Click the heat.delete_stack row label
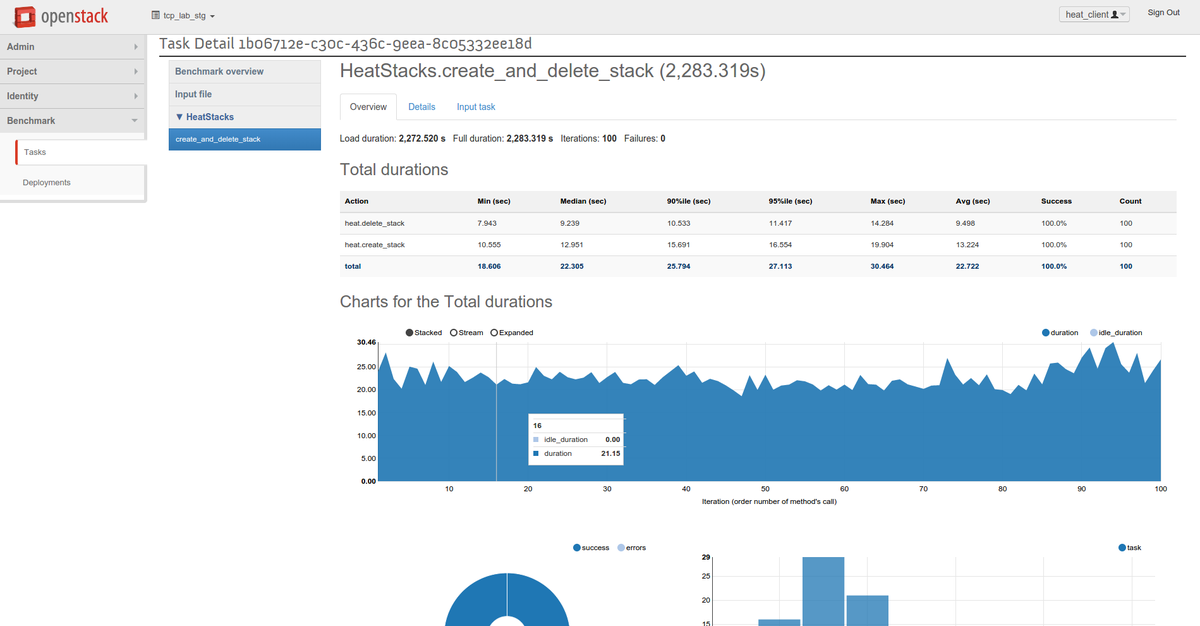This screenshot has height=626, width=1200. tap(374, 223)
